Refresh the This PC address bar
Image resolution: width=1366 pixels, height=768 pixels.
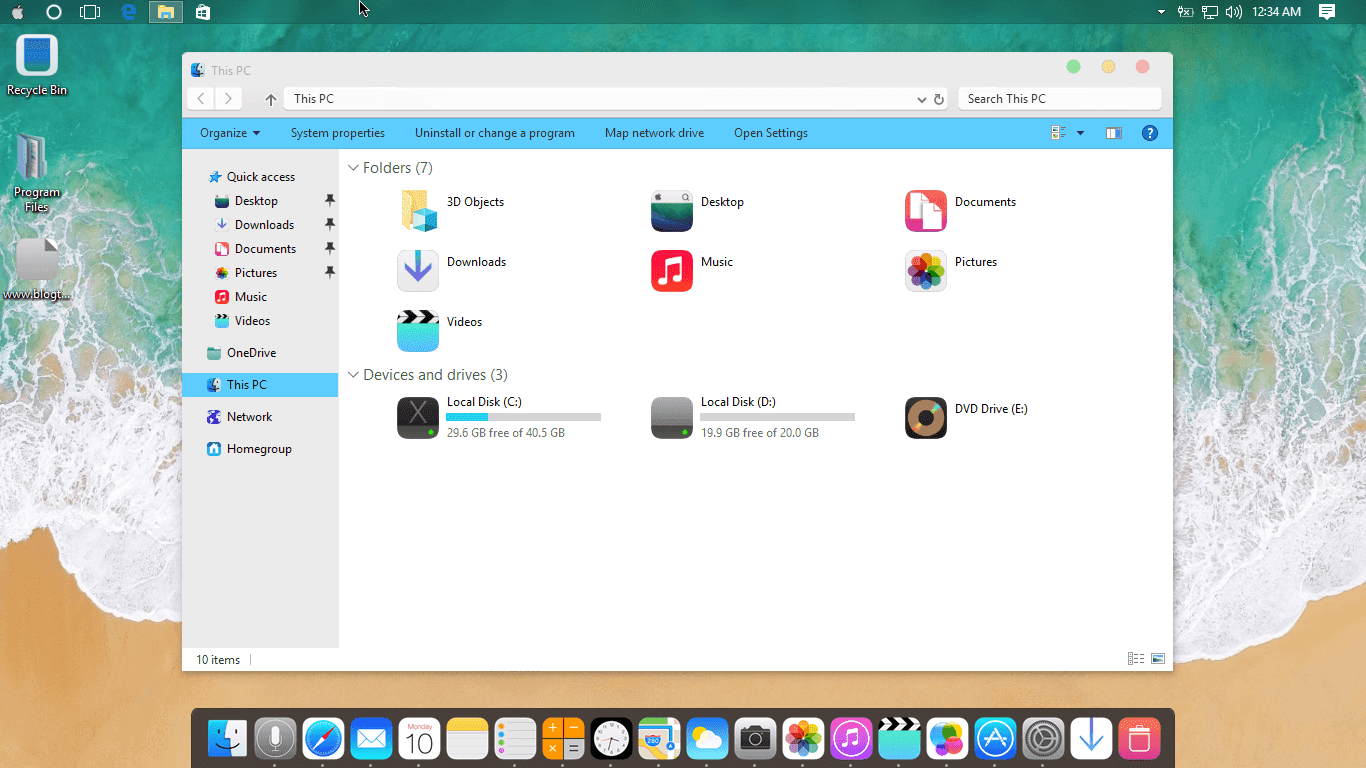[939, 99]
